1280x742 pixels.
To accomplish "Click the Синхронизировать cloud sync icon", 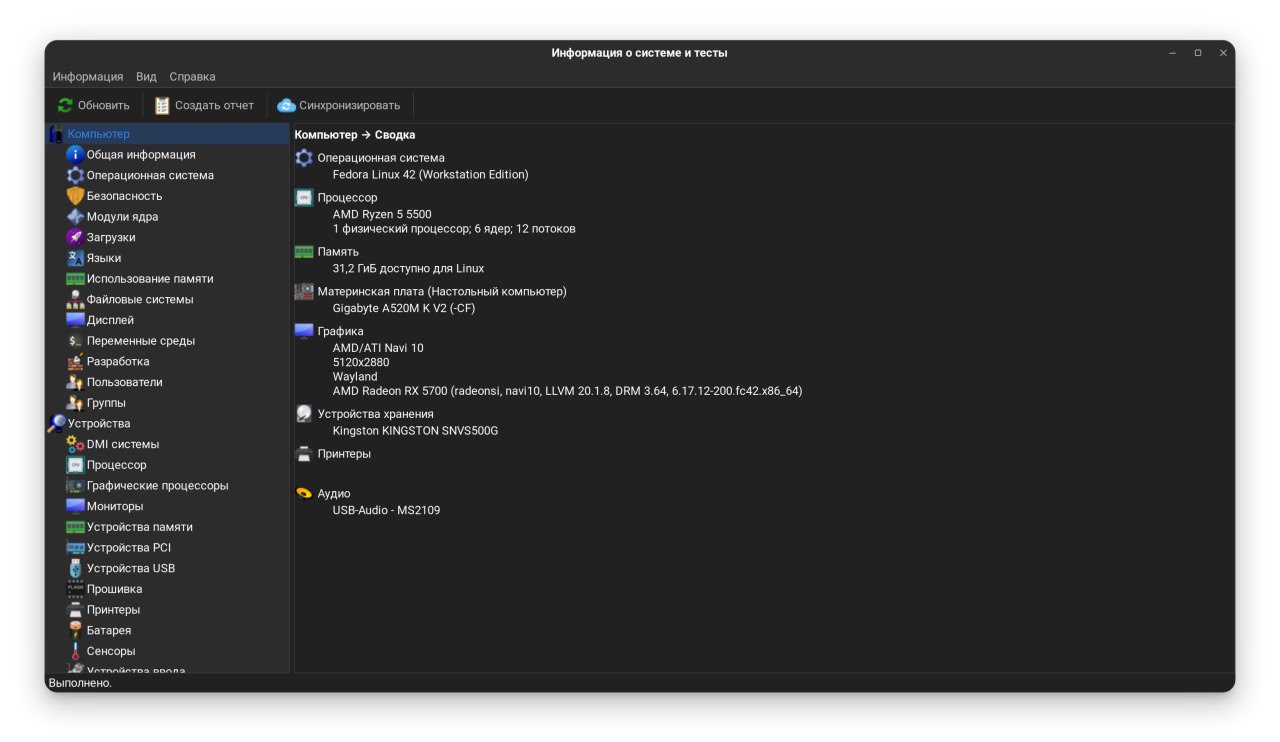I will coord(287,105).
